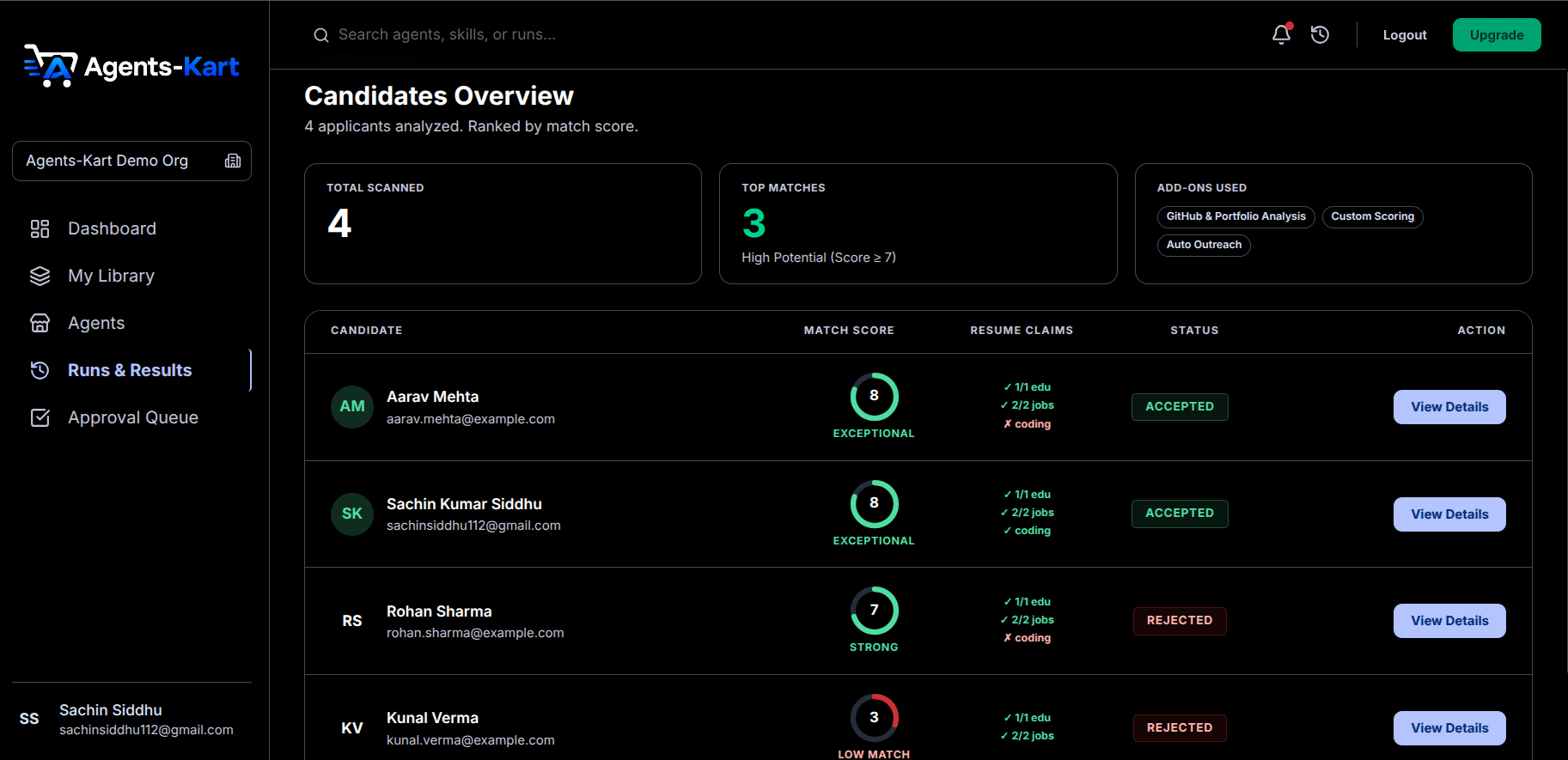This screenshot has width=1568, height=760.
Task: Click the SS user avatar in sidebar
Action: pyautogui.click(x=29, y=719)
